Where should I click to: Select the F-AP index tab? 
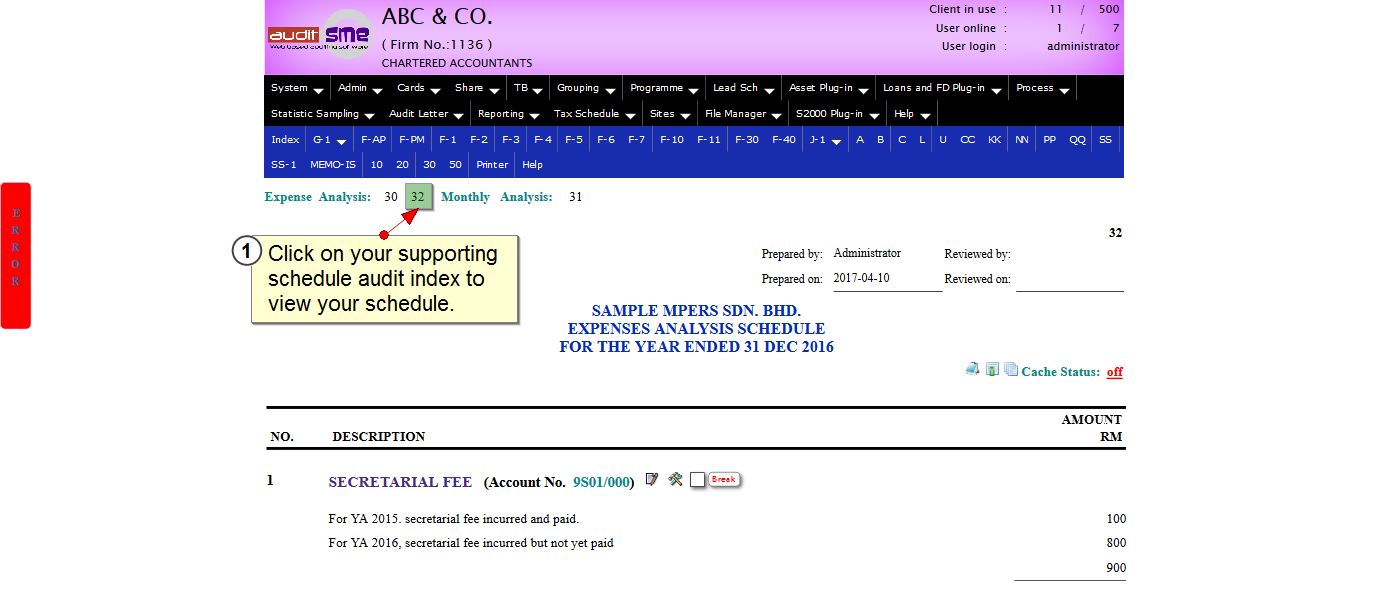pos(373,140)
